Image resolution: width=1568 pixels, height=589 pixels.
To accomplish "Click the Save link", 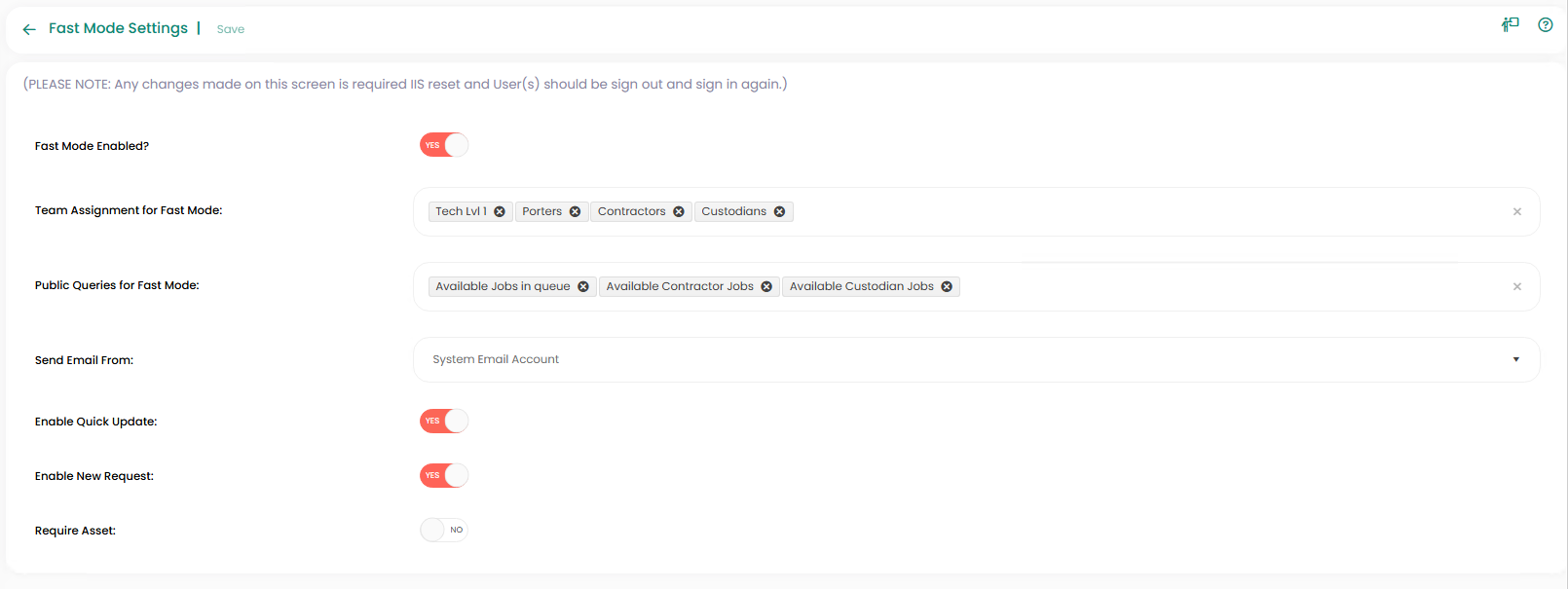I will tap(231, 29).
